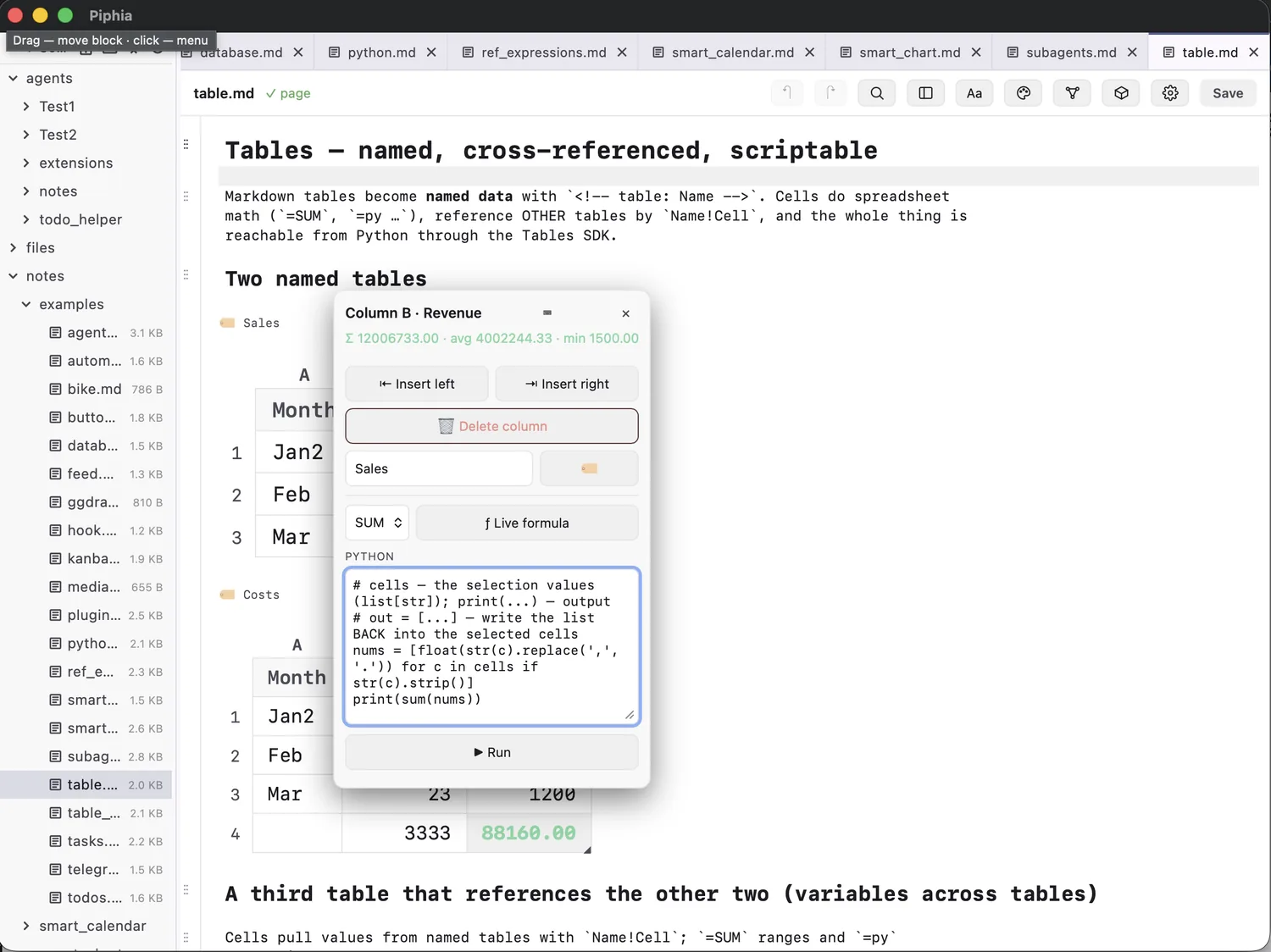Image resolution: width=1271 pixels, height=952 pixels.
Task: Open the settings gear icon
Action: (x=1170, y=93)
